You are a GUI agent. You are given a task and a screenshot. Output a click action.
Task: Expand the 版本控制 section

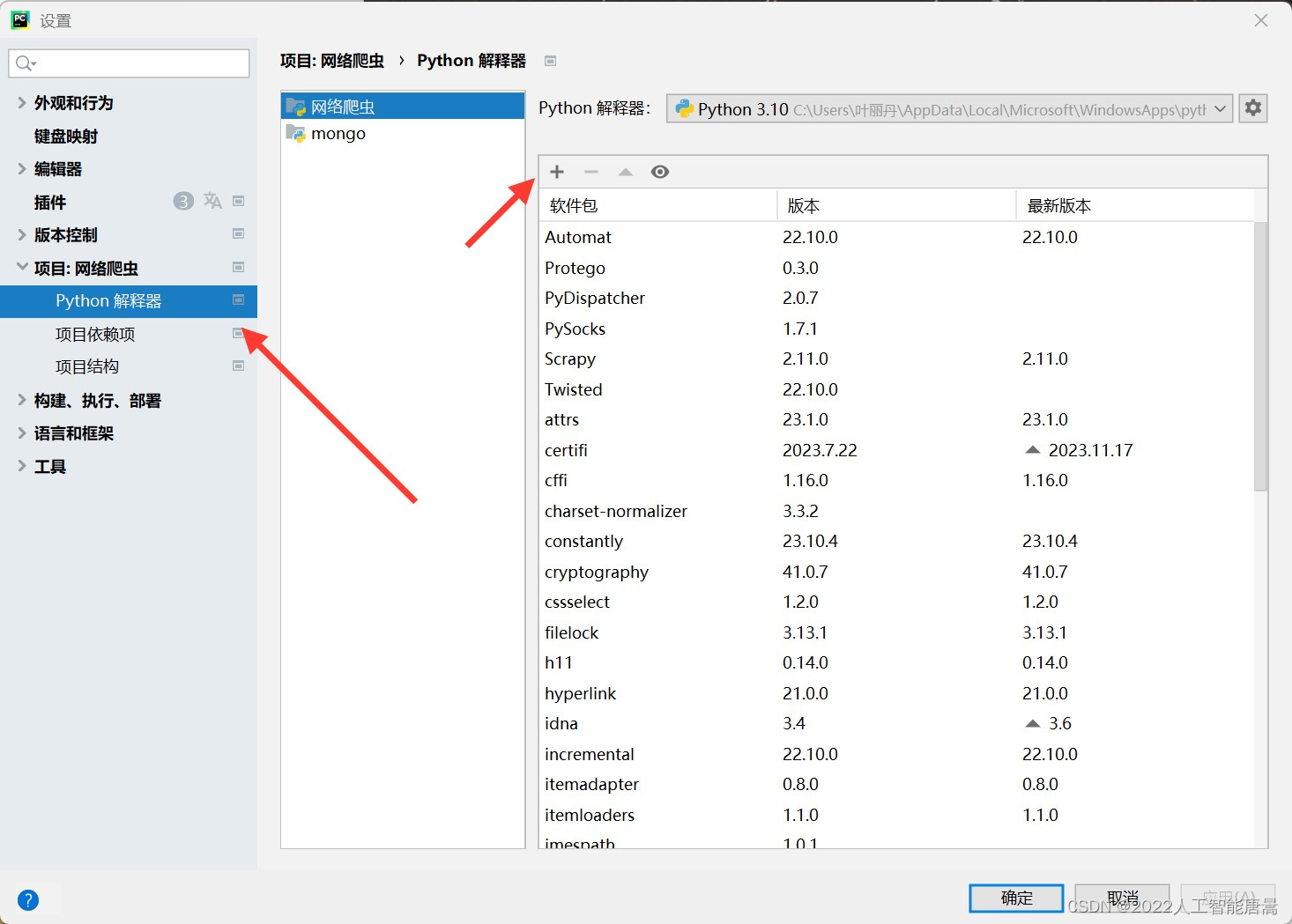[22, 234]
